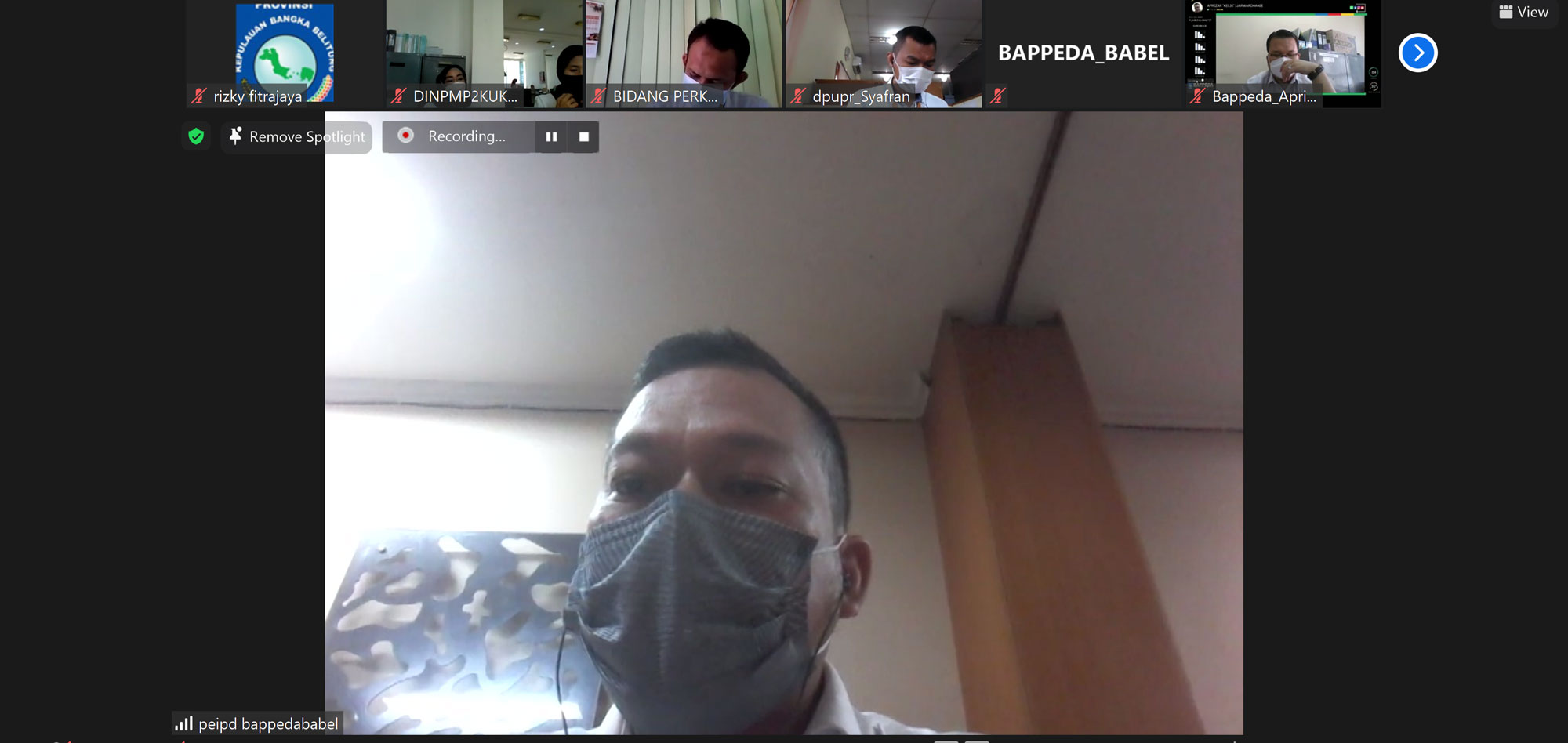Click muted mic icon on Bappeda_Apri tile
Screen dimensions: 1568x743
pyautogui.click(x=1197, y=96)
